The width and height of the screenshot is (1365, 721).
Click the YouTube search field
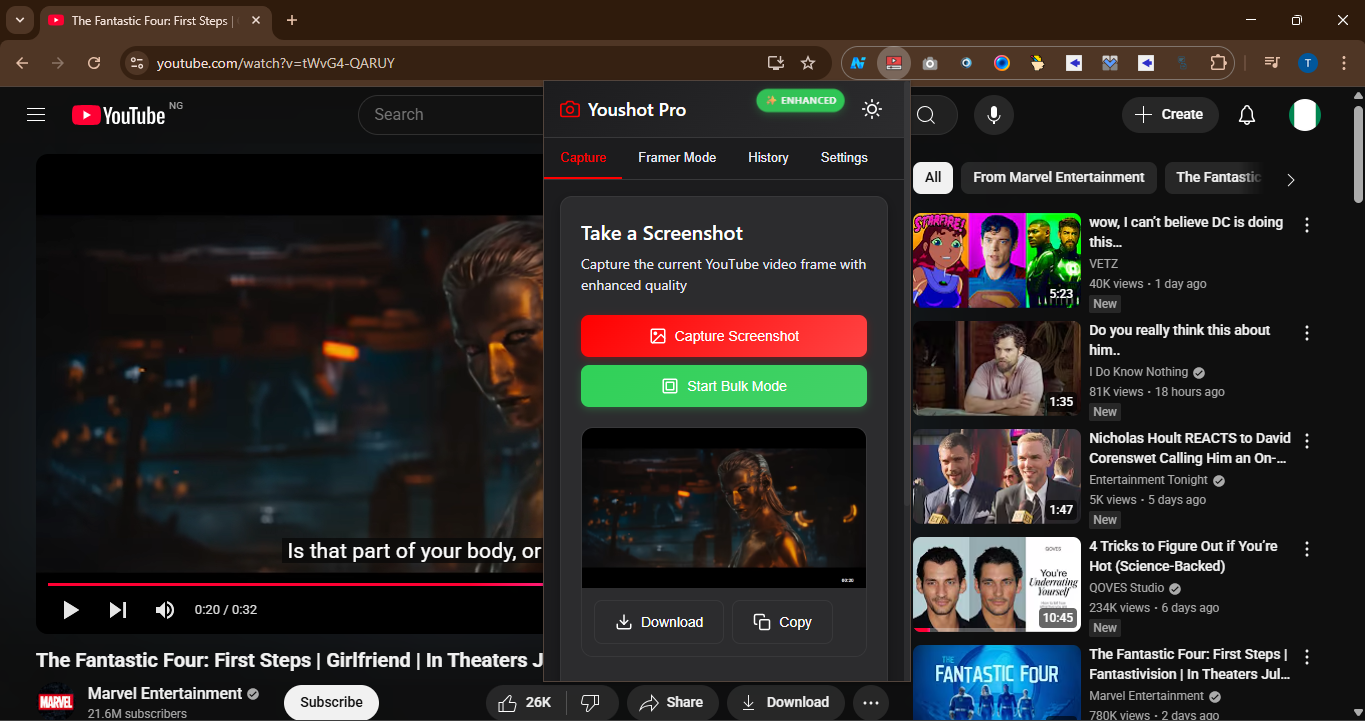(450, 115)
